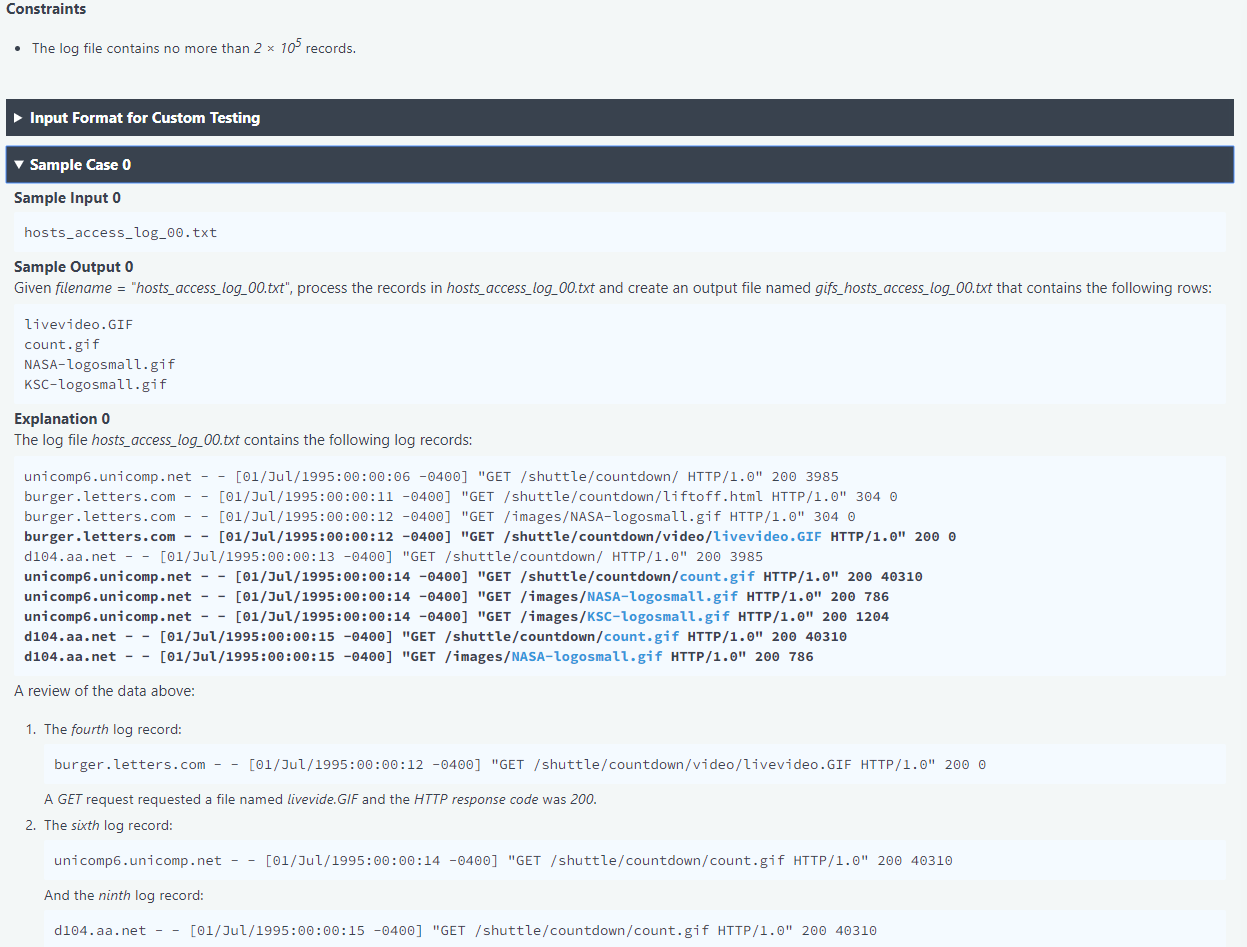The height and width of the screenshot is (947, 1247).
Task: Click the sixth log record snippet
Action: coord(502,860)
